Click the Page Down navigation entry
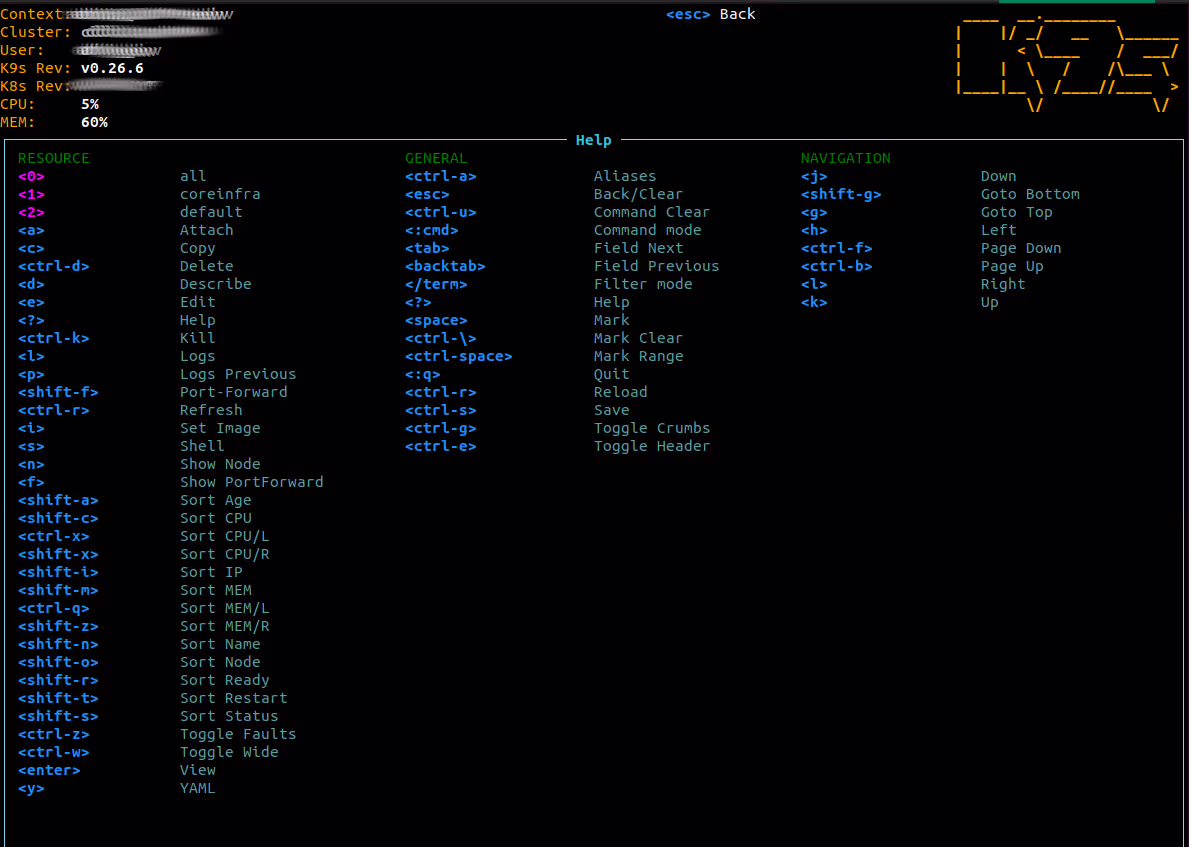This screenshot has width=1189, height=847. point(1020,248)
